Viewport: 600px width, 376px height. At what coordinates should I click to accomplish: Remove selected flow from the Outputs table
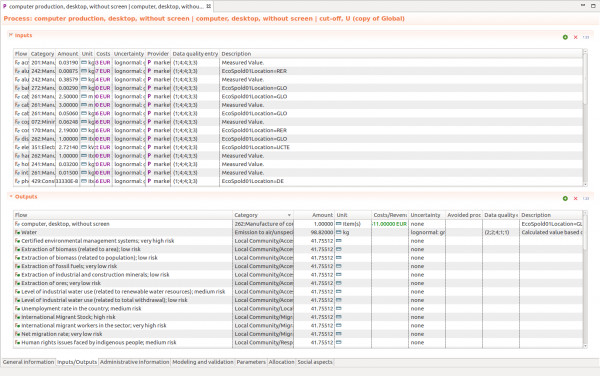pos(576,199)
